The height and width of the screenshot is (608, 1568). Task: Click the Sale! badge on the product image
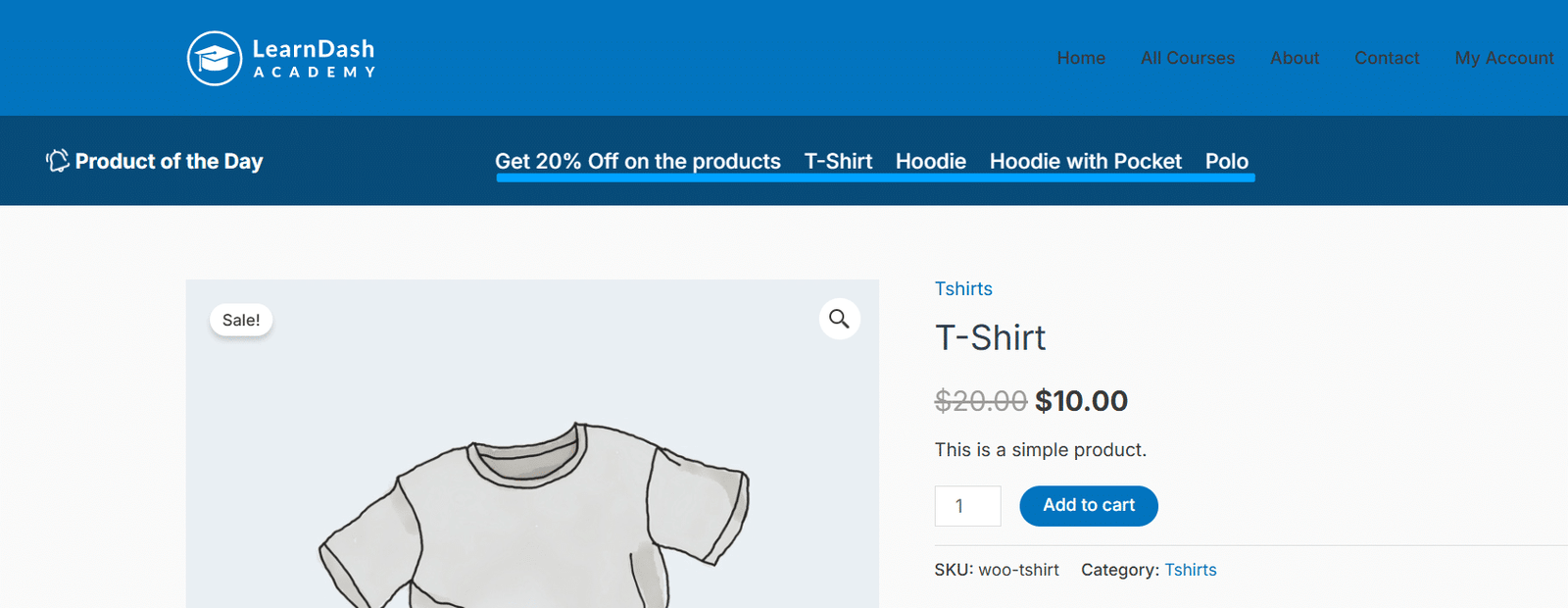tap(241, 320)
